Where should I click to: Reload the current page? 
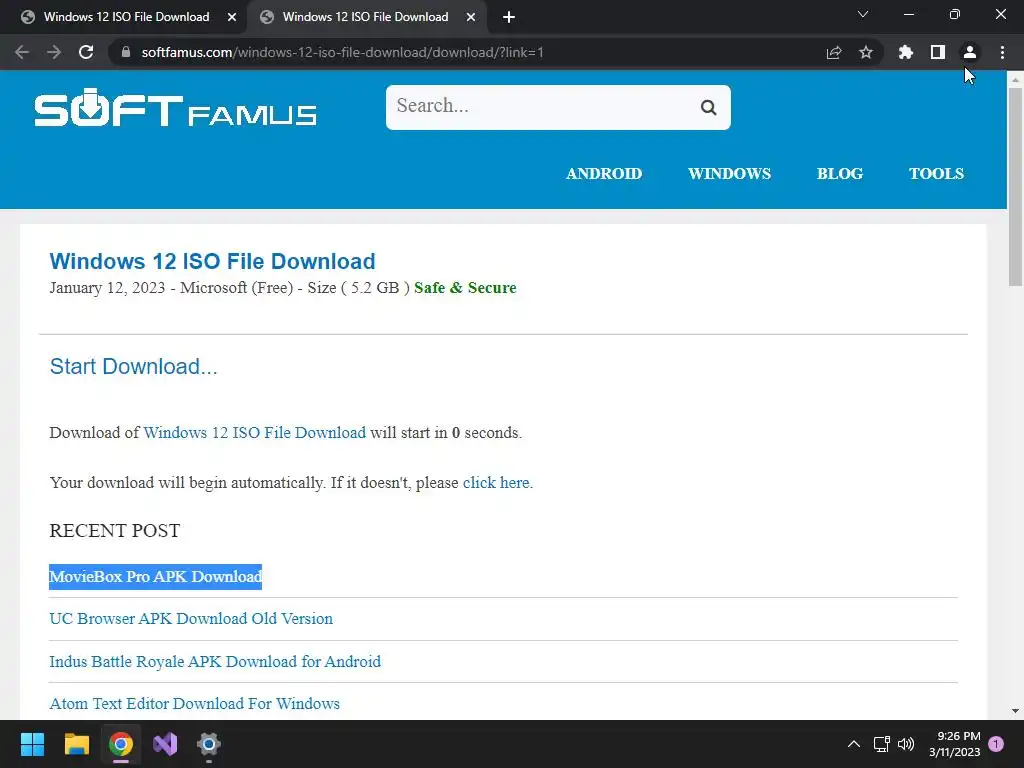point(86,52)
